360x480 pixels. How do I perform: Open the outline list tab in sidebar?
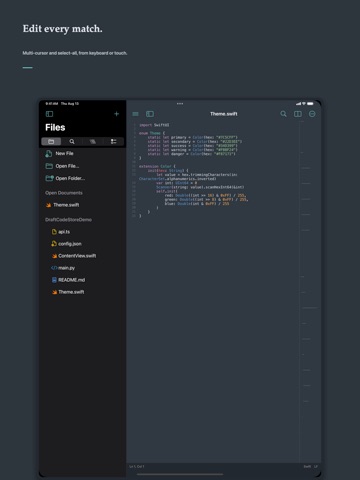(x=113, y=142)
